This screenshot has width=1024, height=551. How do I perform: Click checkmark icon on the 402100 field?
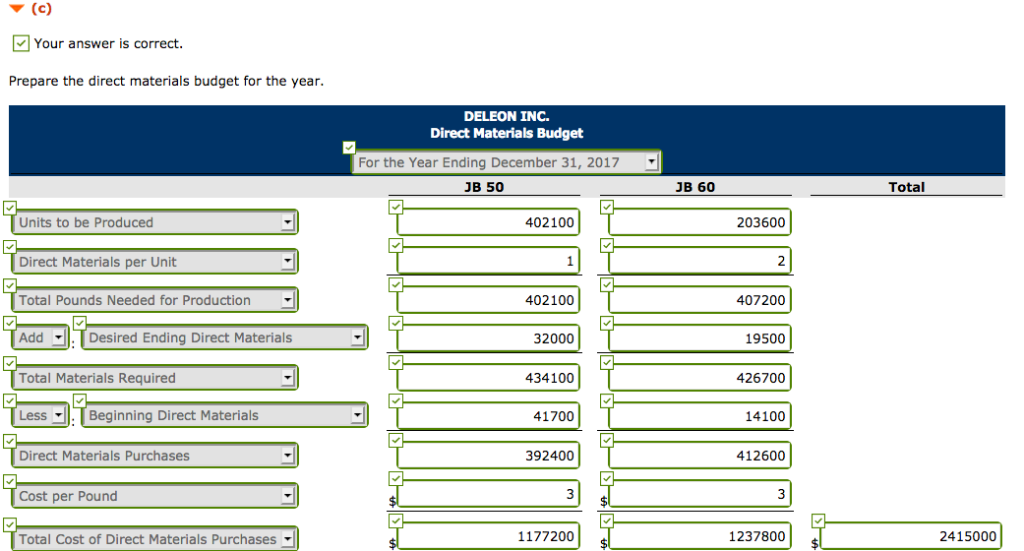tap(396, 207)
